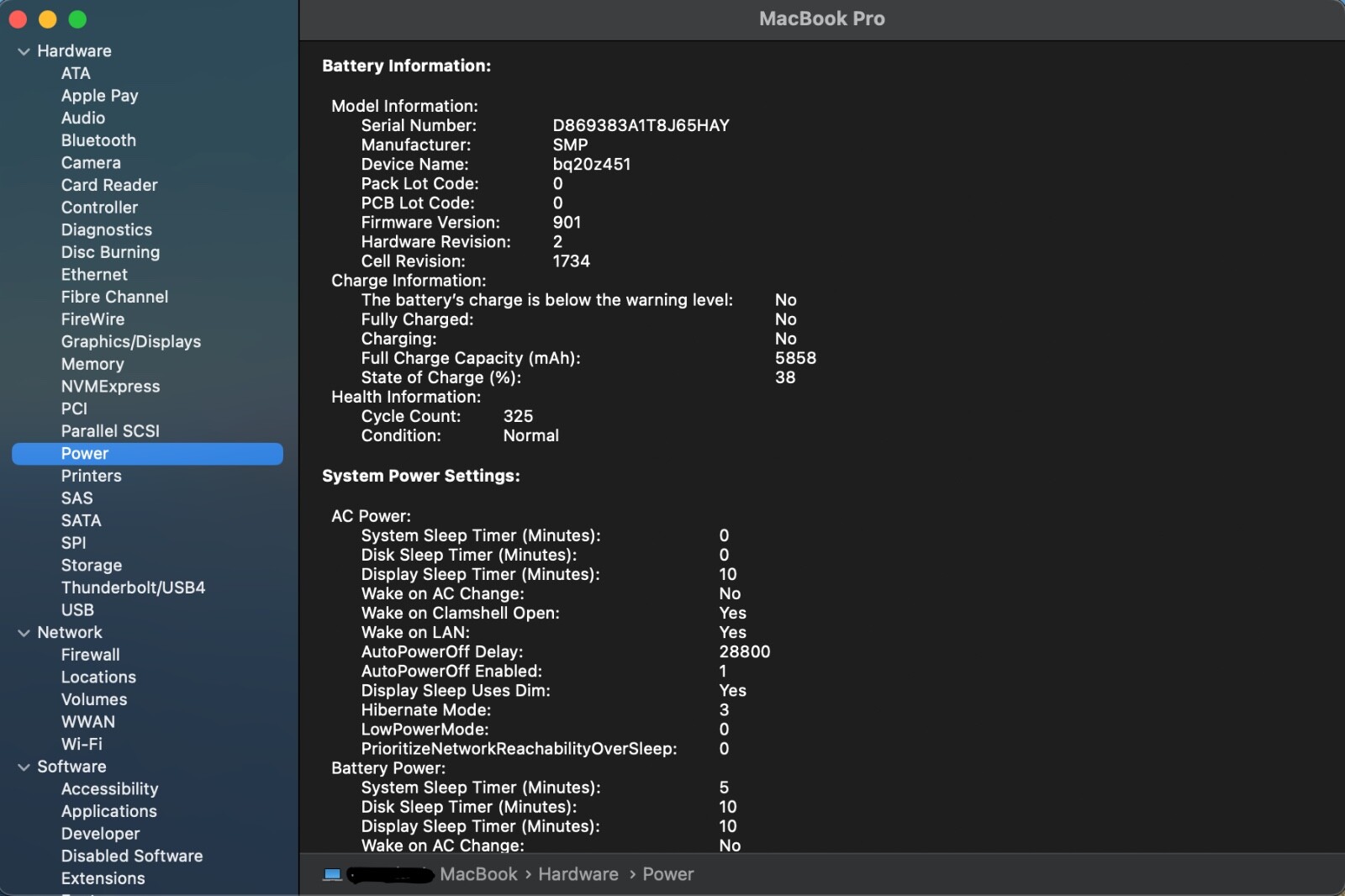Select Disabled Software in sidebar
The image size is (1345, 896).
tap(132, 856)
